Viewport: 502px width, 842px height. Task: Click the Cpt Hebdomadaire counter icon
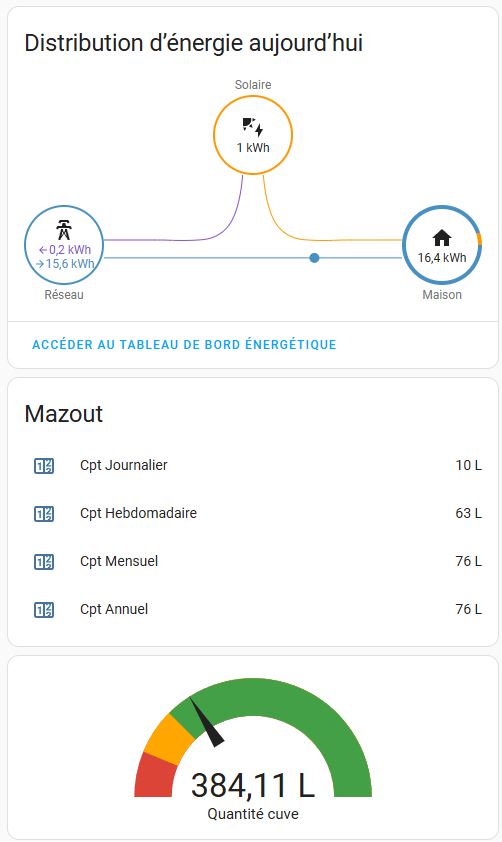(x=44, y=513)
